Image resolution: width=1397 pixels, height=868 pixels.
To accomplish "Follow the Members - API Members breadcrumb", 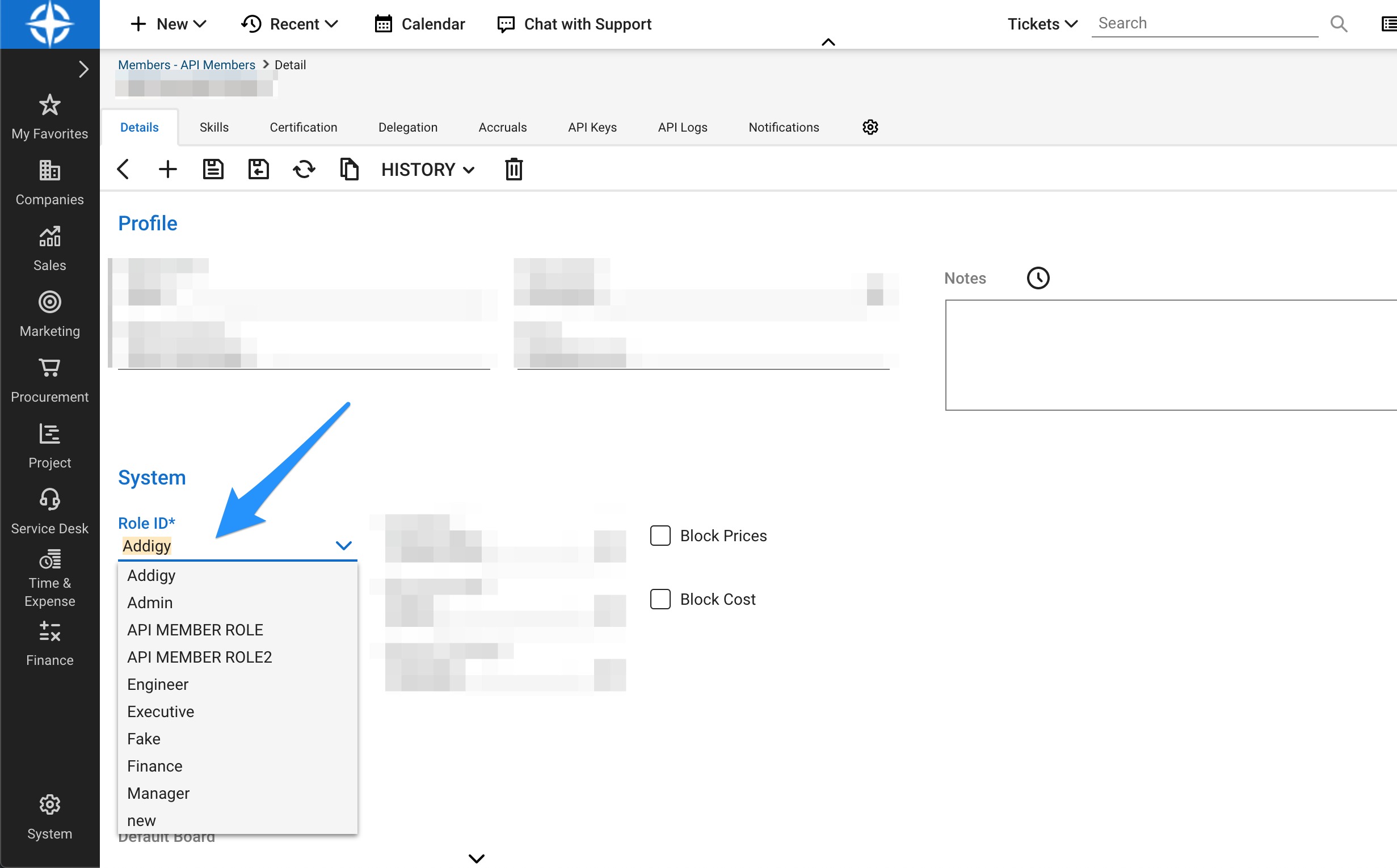I will 187,65.
